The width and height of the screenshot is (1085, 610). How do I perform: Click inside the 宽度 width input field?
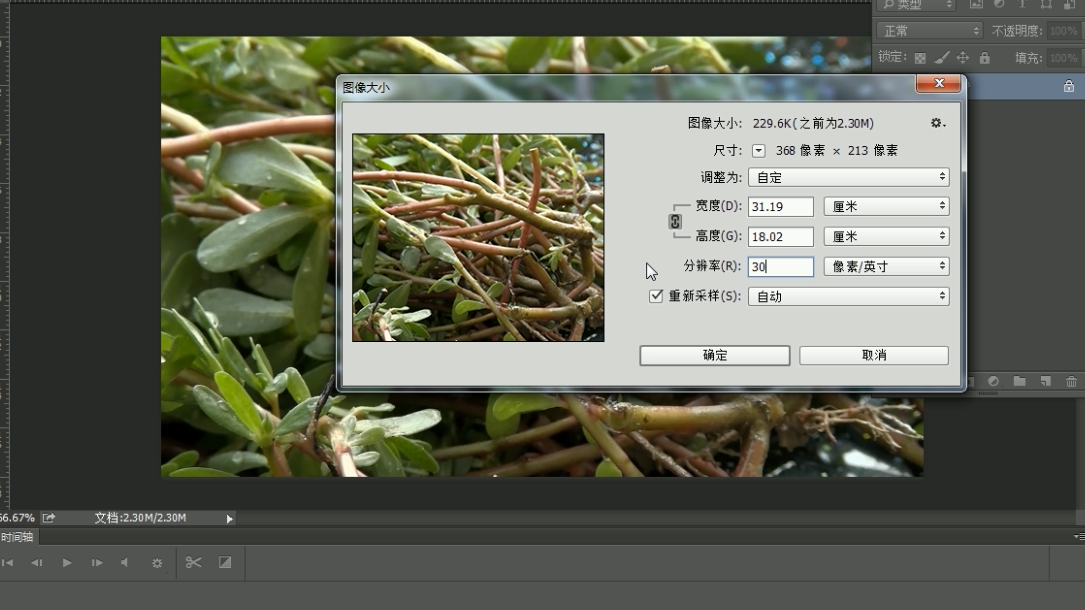780,206
